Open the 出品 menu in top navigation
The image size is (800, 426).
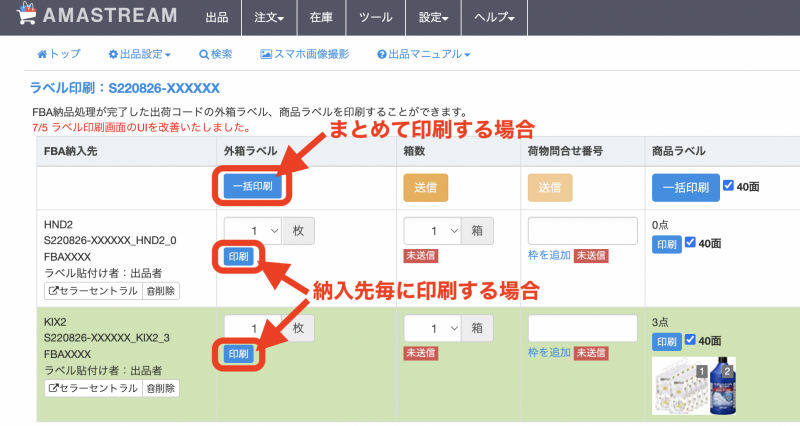click(217, 17)
